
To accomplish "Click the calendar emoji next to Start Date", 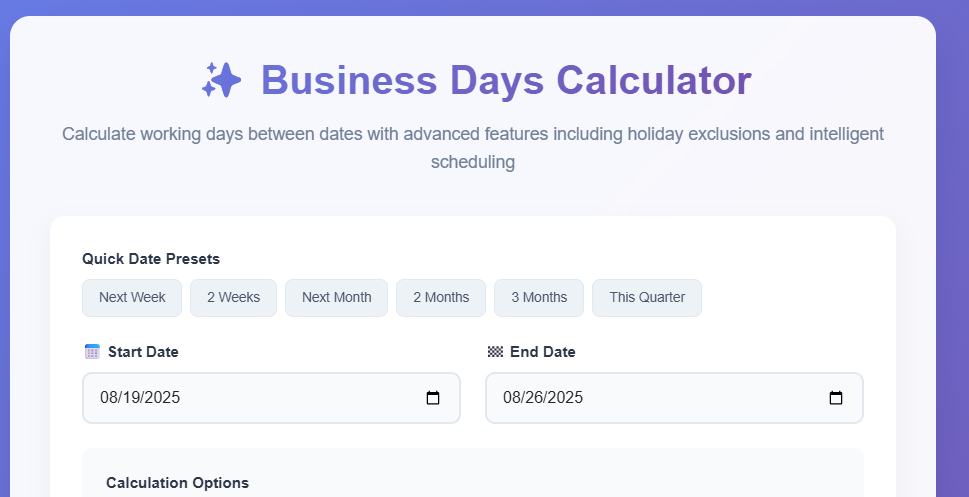I will [x=92, y=352].
